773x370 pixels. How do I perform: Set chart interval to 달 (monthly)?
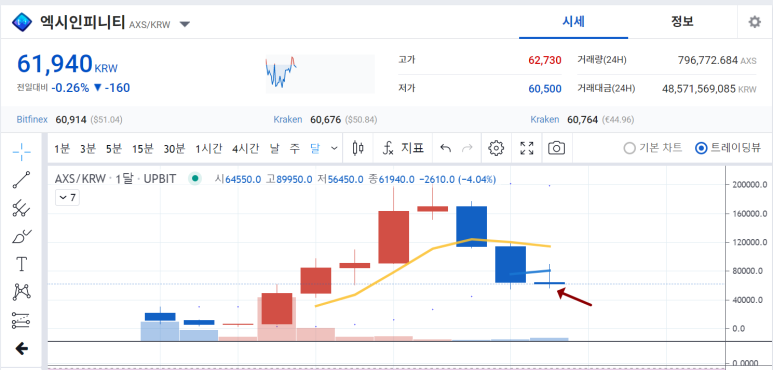[x=315, y=148]
